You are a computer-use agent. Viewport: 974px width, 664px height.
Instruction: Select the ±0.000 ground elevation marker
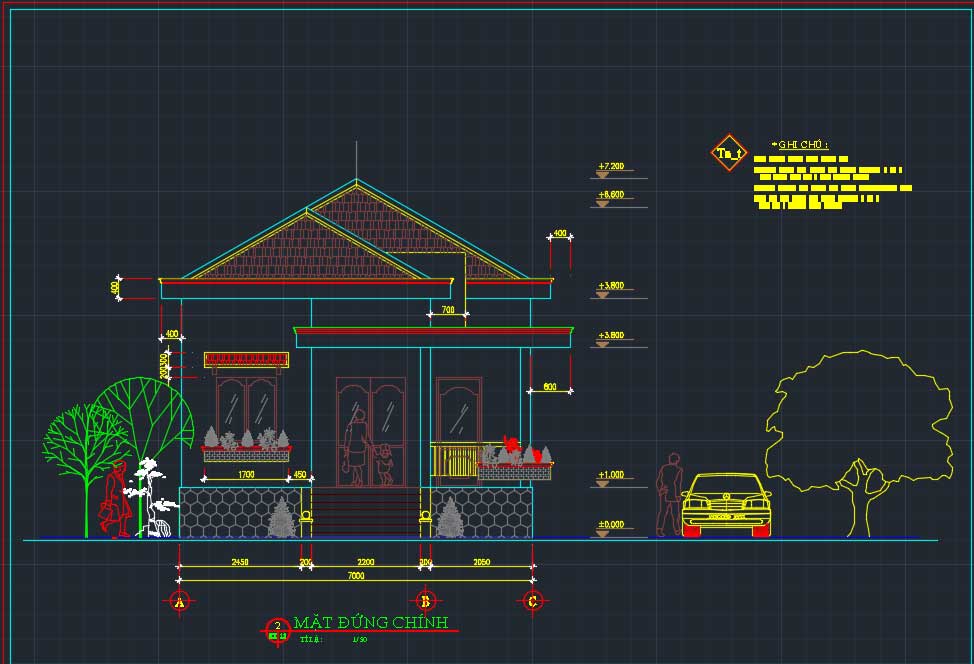point(611,525)
